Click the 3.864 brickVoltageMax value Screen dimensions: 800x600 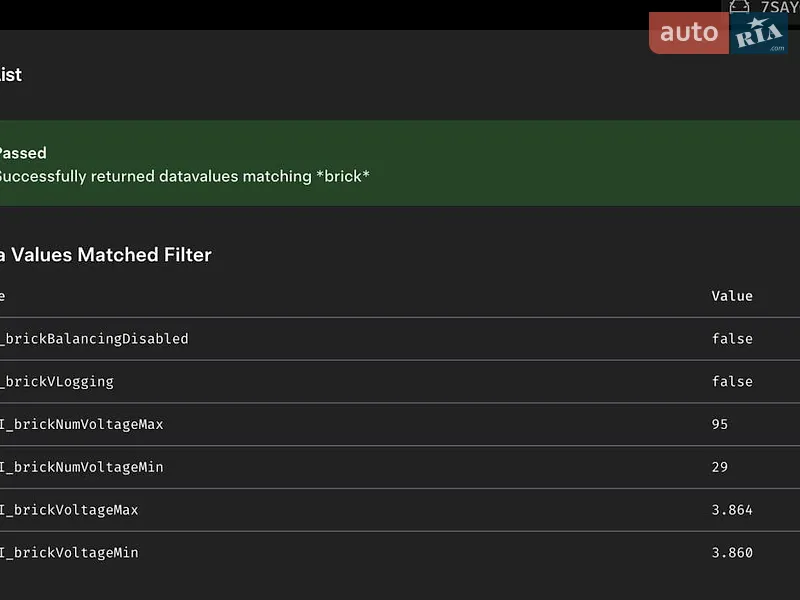coord(732,510)
